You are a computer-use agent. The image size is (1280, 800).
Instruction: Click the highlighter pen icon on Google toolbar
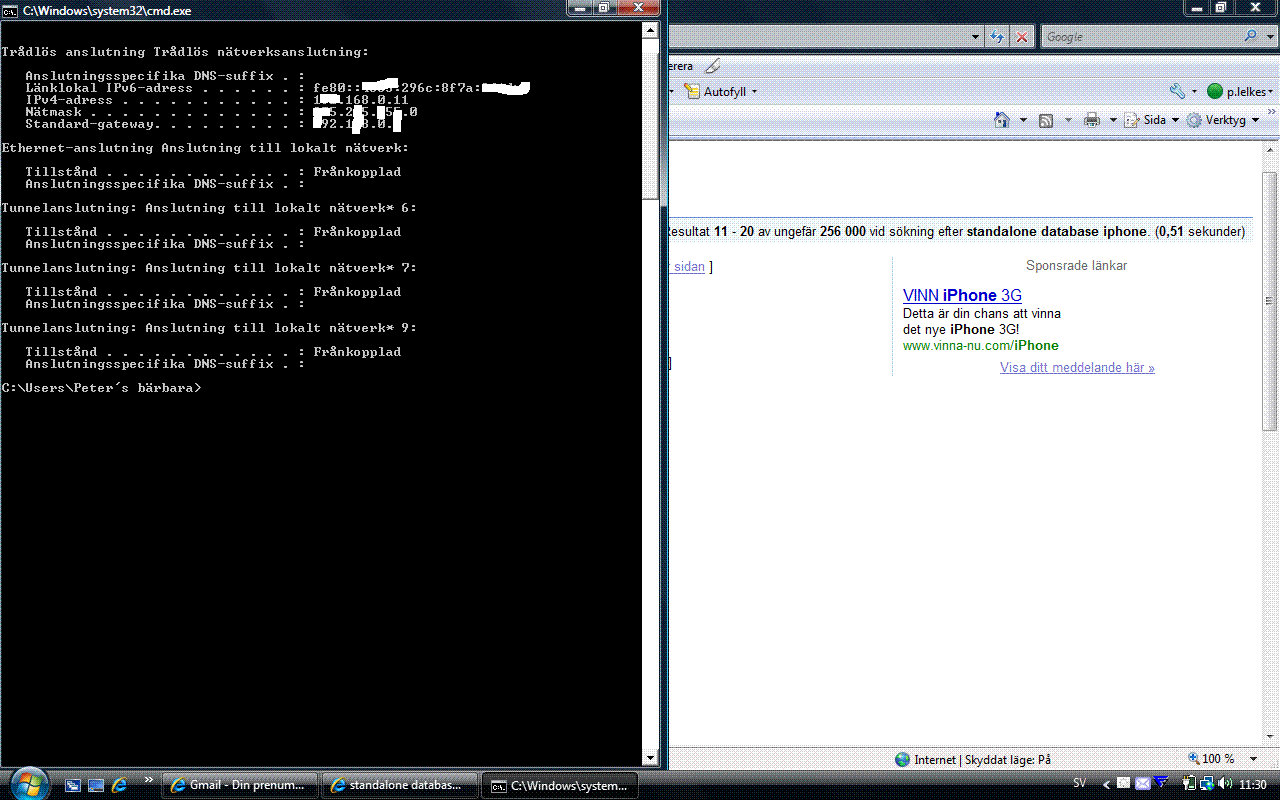tap(712, 66)
